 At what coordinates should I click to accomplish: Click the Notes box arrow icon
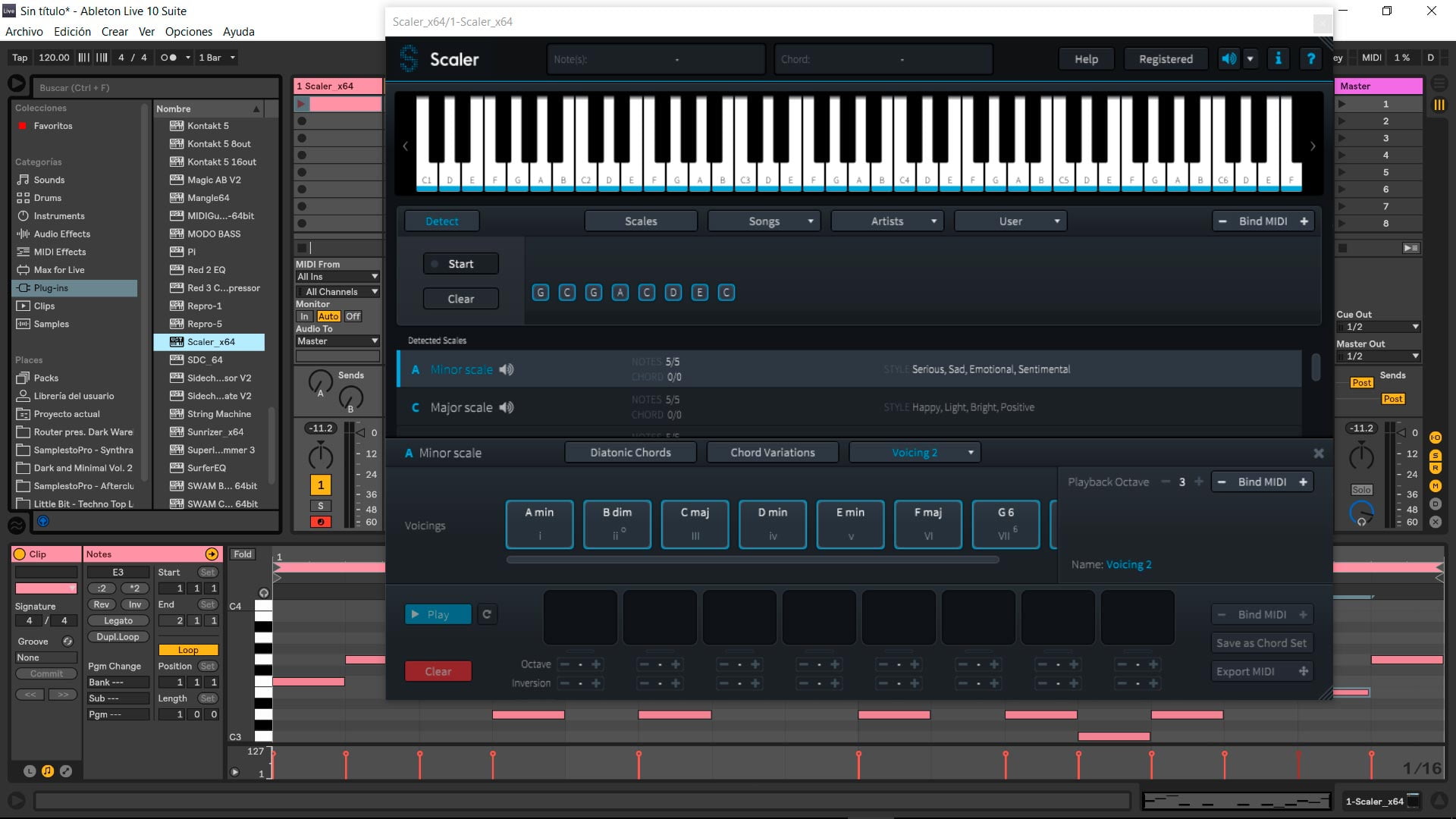(212, 554)
